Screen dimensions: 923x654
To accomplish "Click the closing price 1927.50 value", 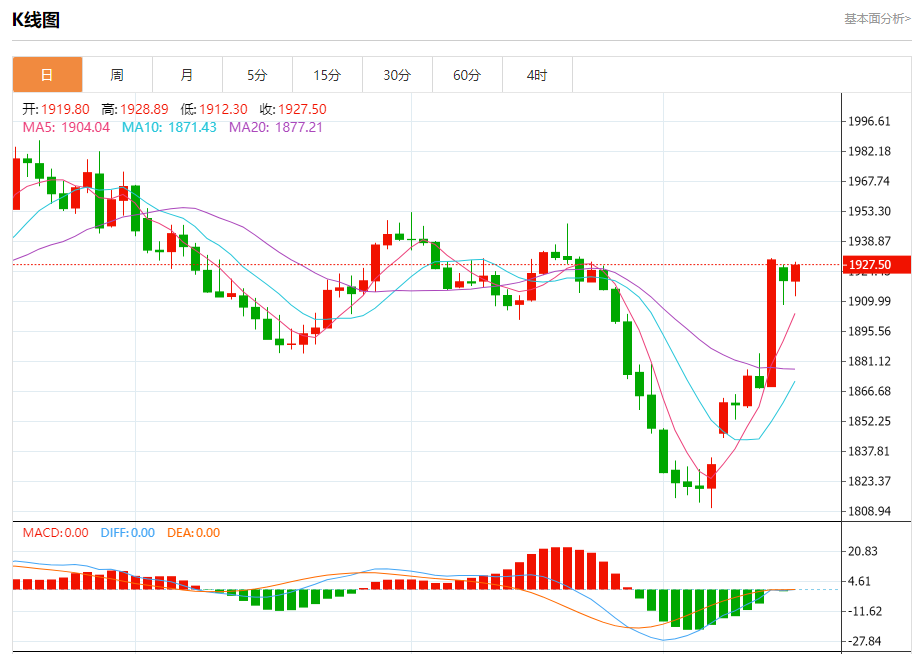I will point(302,109).
